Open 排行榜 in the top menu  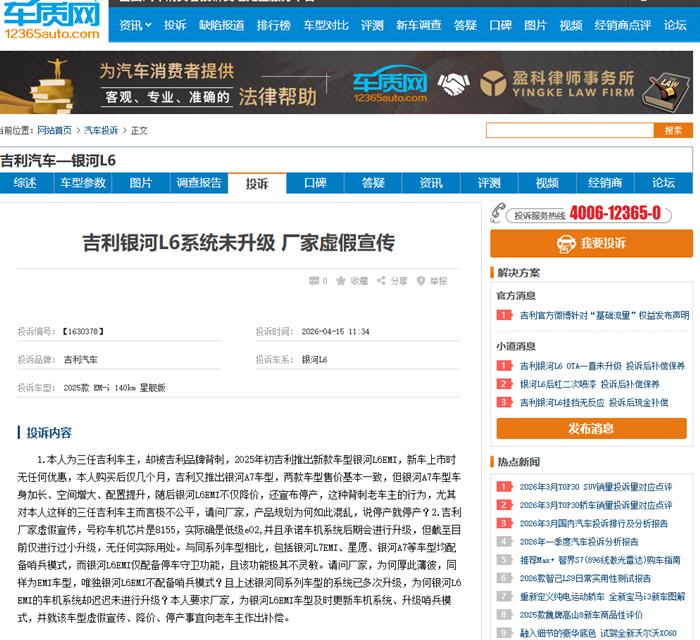coord(273,25)
